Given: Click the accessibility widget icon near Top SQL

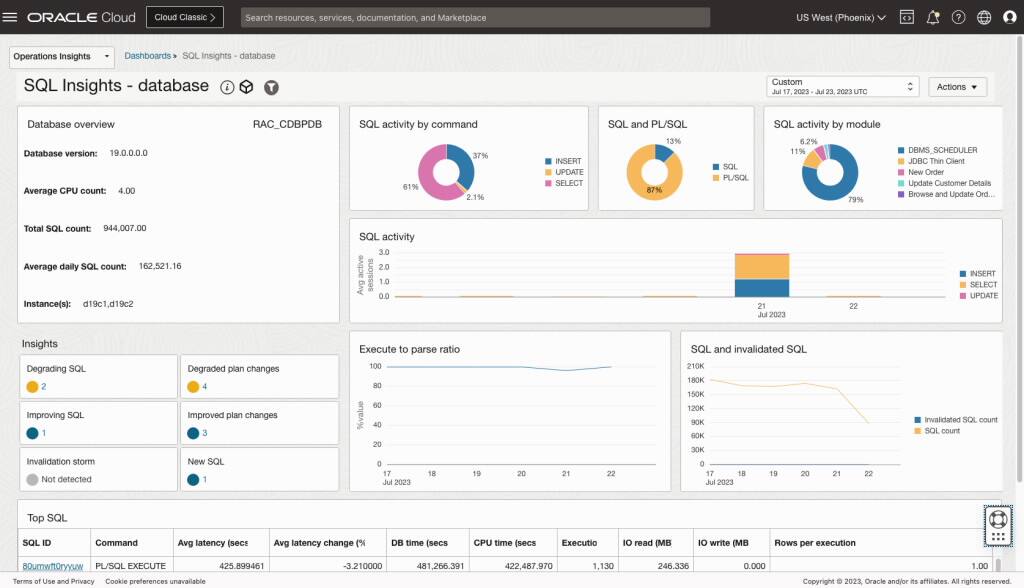Looking at the screenshot, I should 996,525.
